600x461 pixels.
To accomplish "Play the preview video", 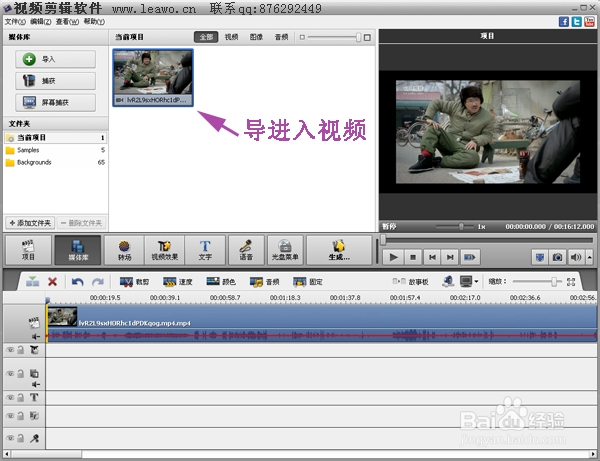I will (x=393, y=257).
